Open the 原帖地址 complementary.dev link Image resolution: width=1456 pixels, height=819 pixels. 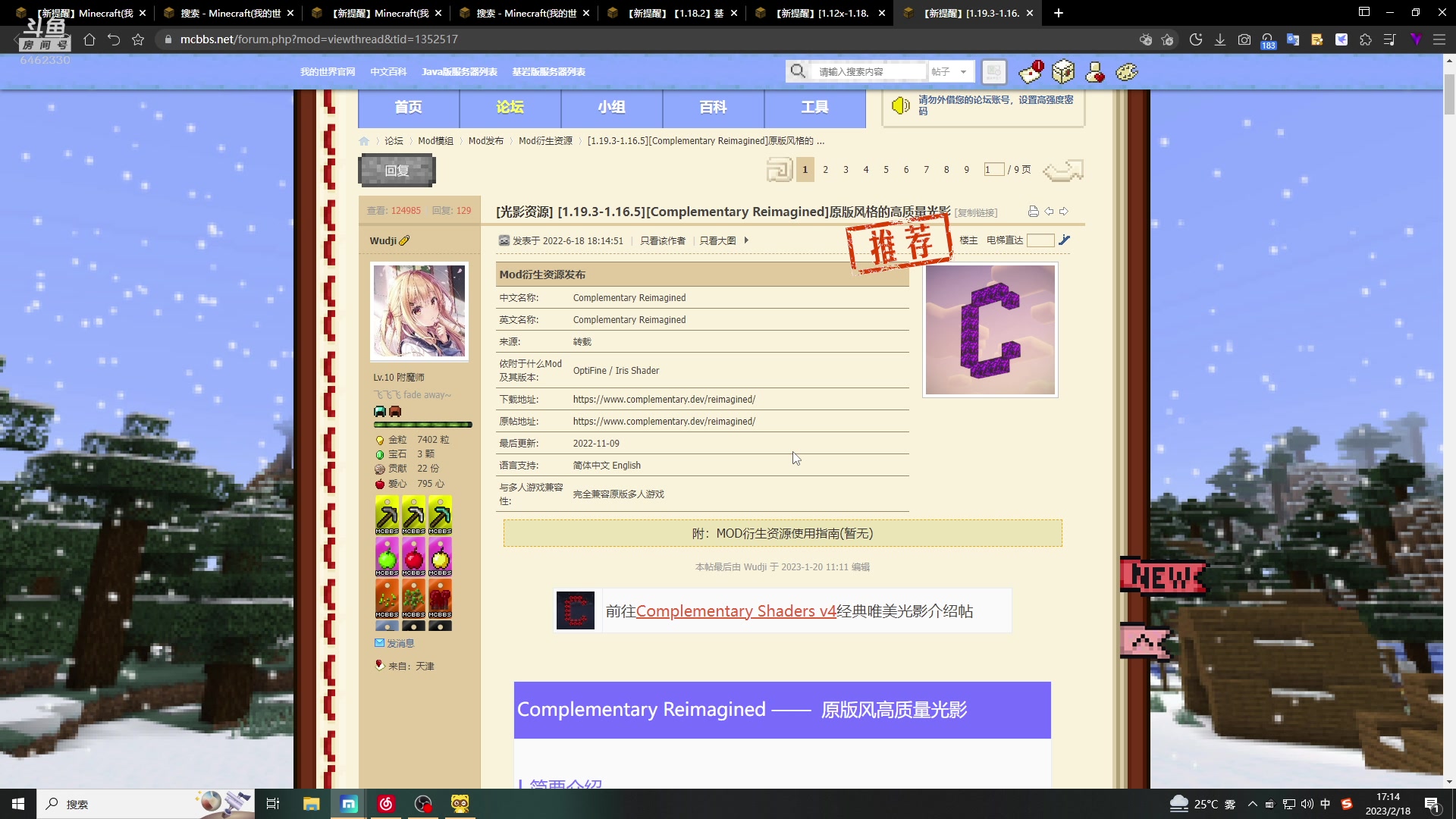[664, 422]
